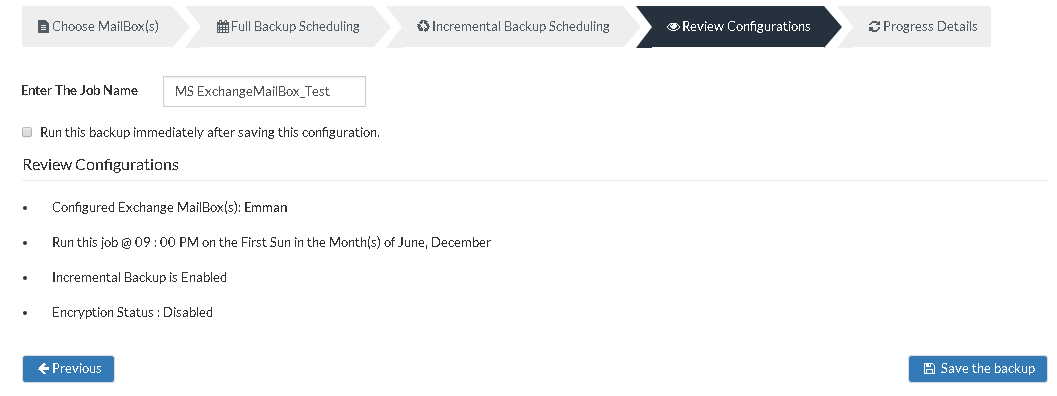Click the document icon in Choose MailBox(s) step
The width and height of the screenshot is (1057, 396).
coord(43,27)
